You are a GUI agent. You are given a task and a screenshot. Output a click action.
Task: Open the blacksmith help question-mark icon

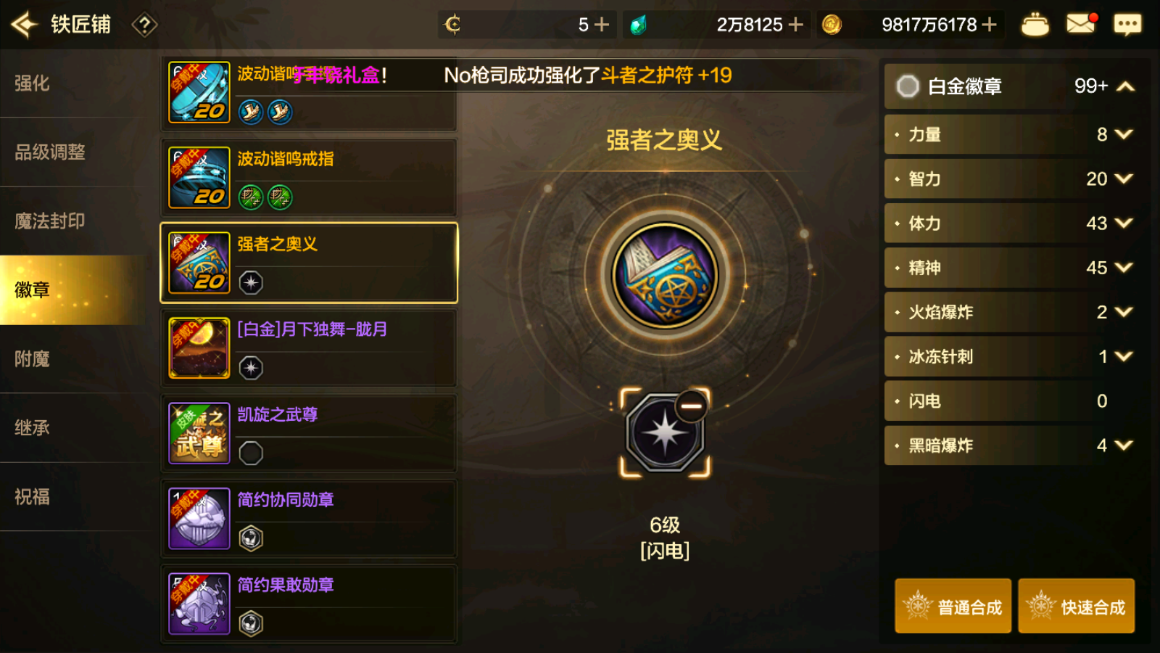pyautogui.click(x=144, y=25)
